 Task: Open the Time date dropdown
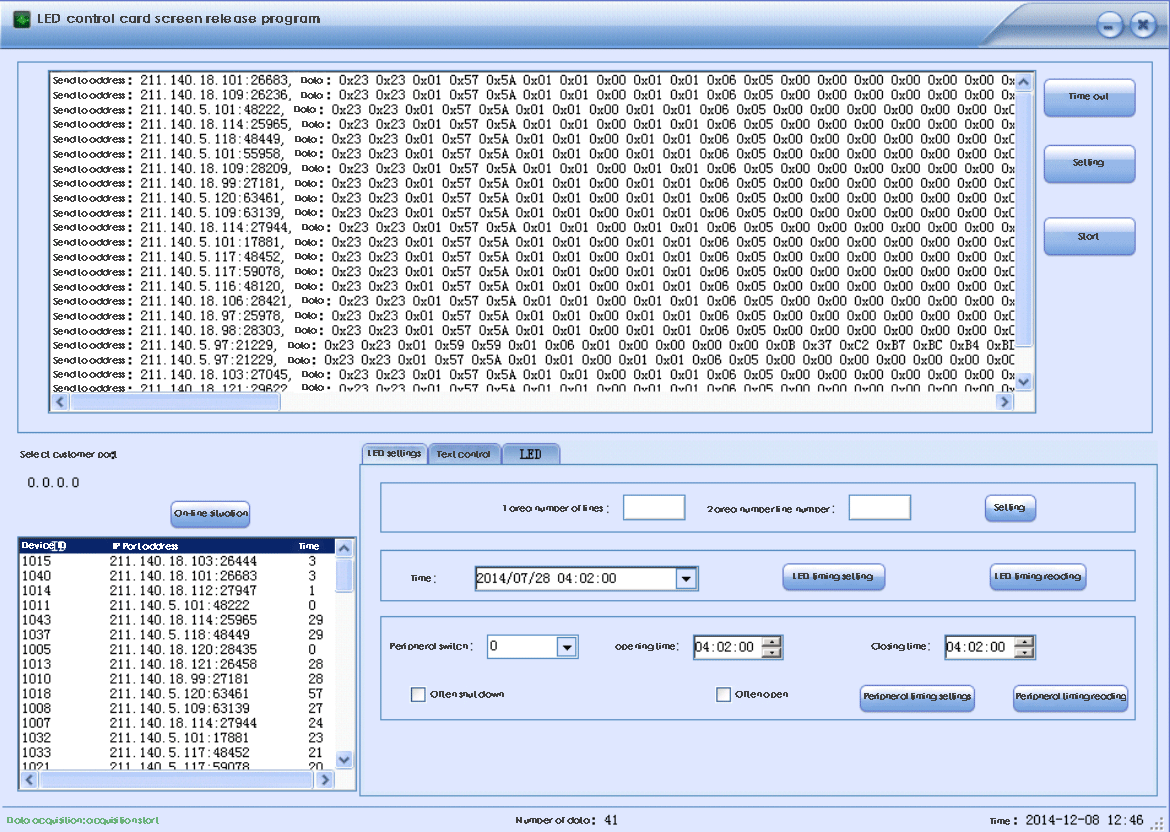tap(686, 579)
